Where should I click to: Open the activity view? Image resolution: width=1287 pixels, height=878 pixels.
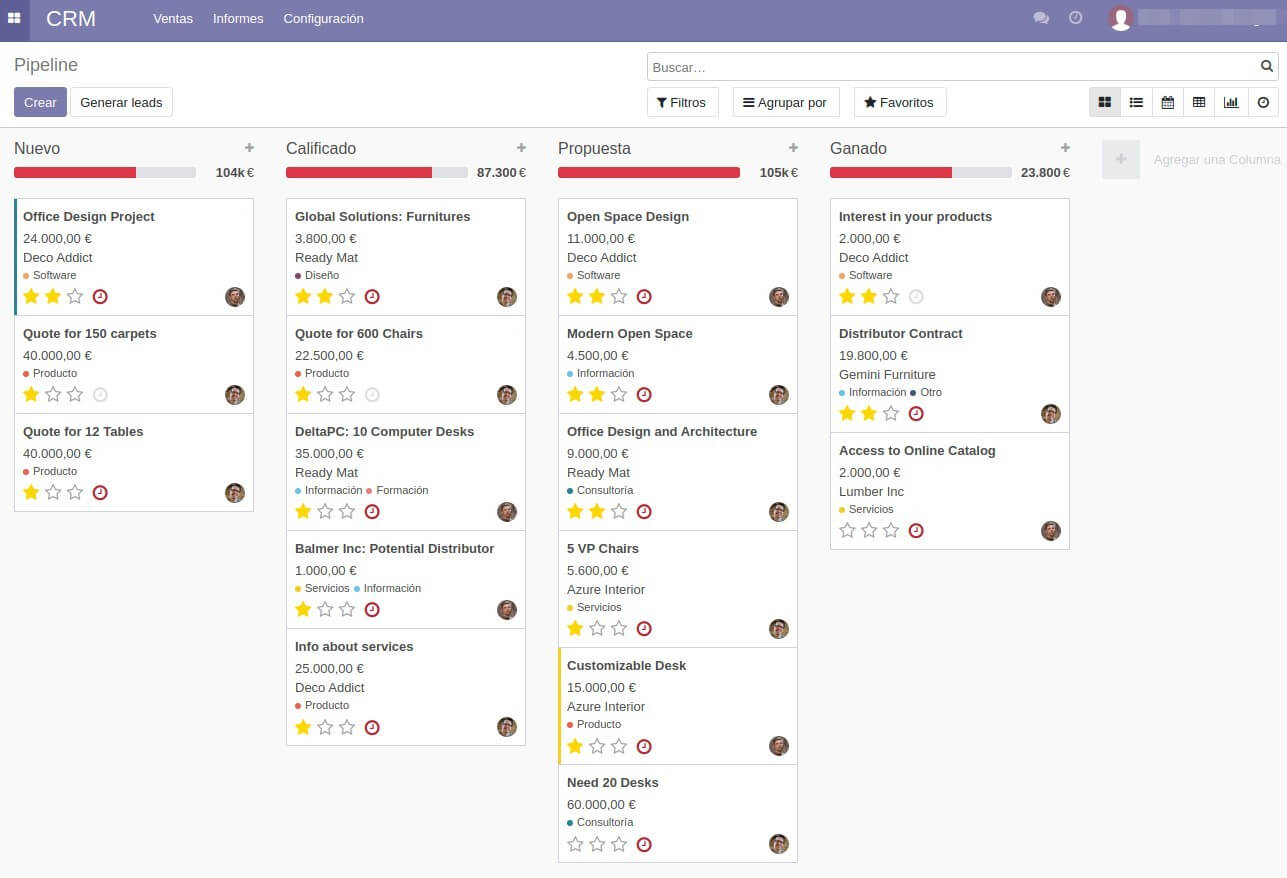point(1263,101)
